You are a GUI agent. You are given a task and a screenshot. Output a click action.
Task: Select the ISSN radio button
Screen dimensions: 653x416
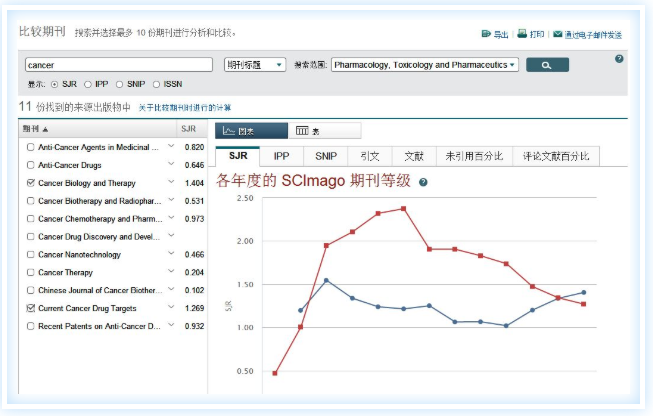pos(156,85)
